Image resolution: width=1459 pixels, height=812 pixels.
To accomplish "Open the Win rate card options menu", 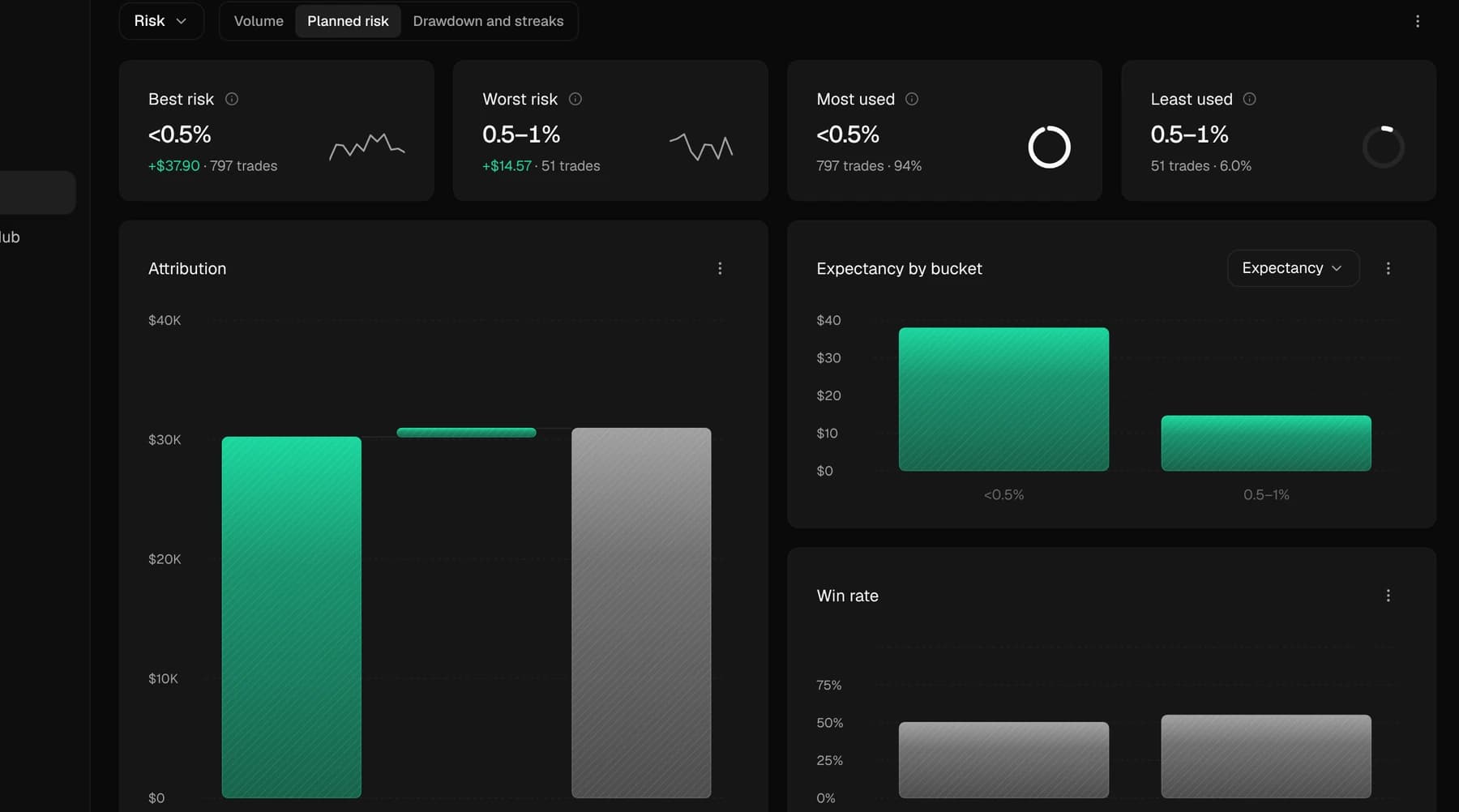I will (x=1388, y=596).
